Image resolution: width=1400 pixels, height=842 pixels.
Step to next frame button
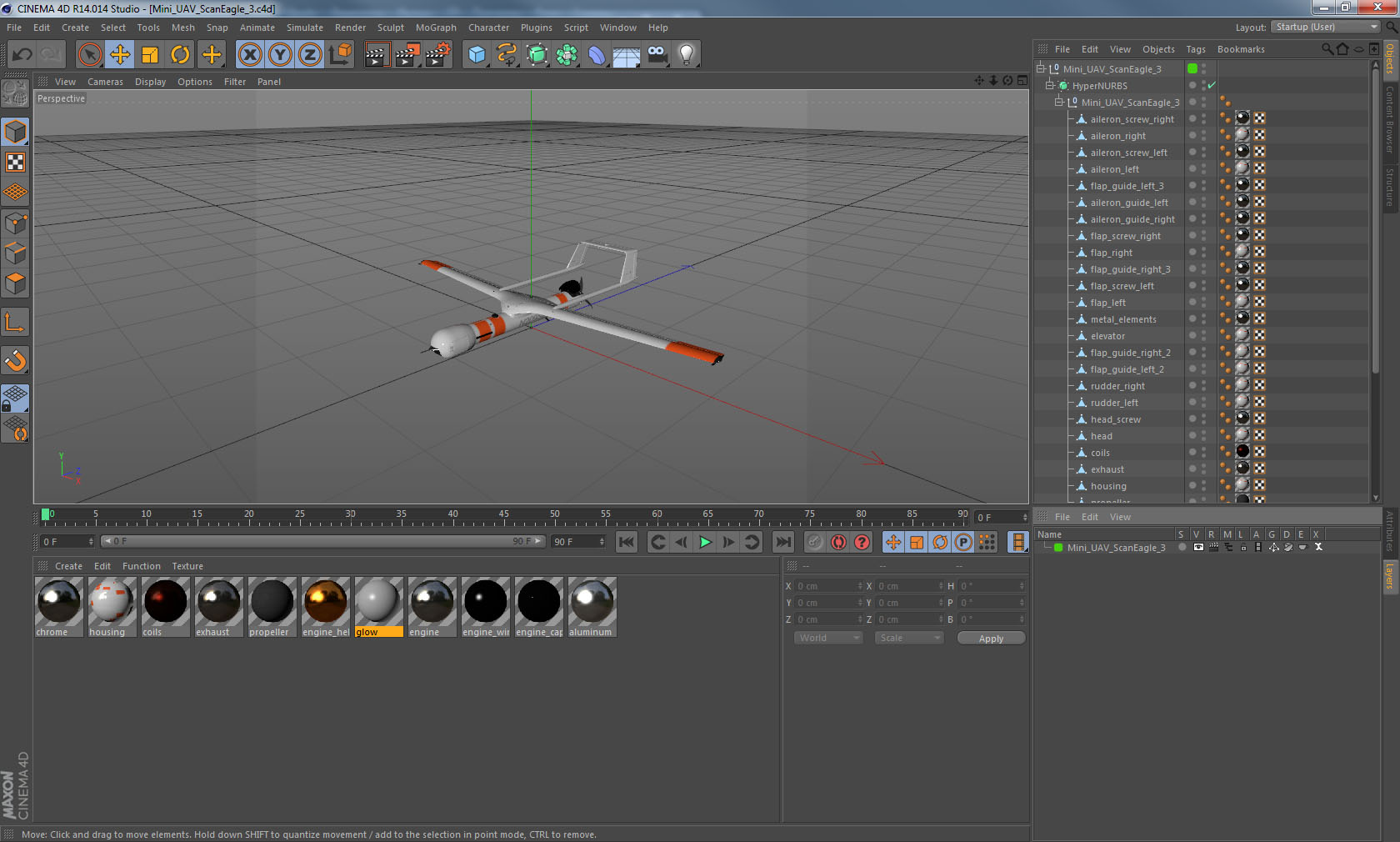point(728,542)
